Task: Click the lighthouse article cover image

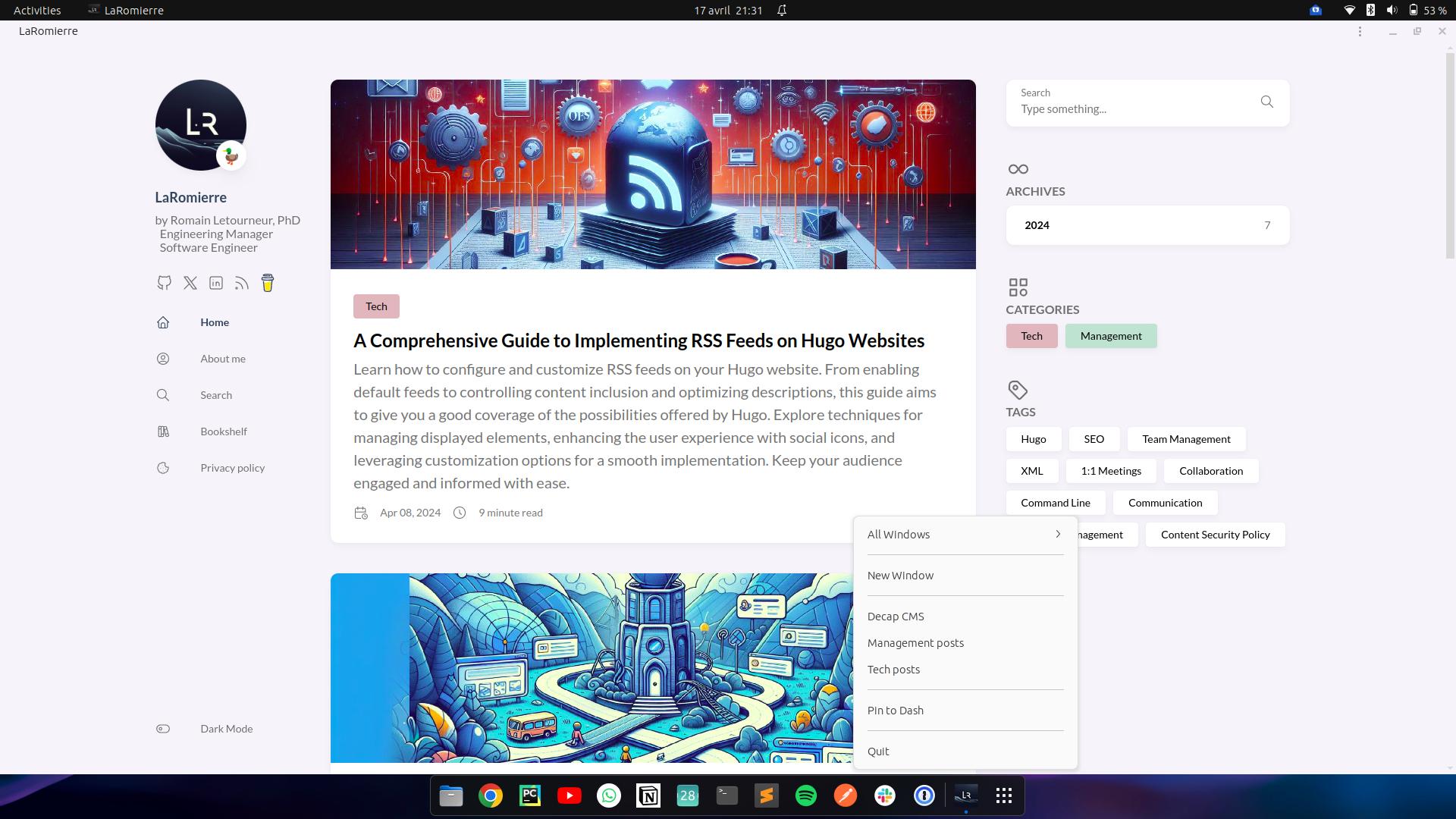Action: (x=591, y=668)
